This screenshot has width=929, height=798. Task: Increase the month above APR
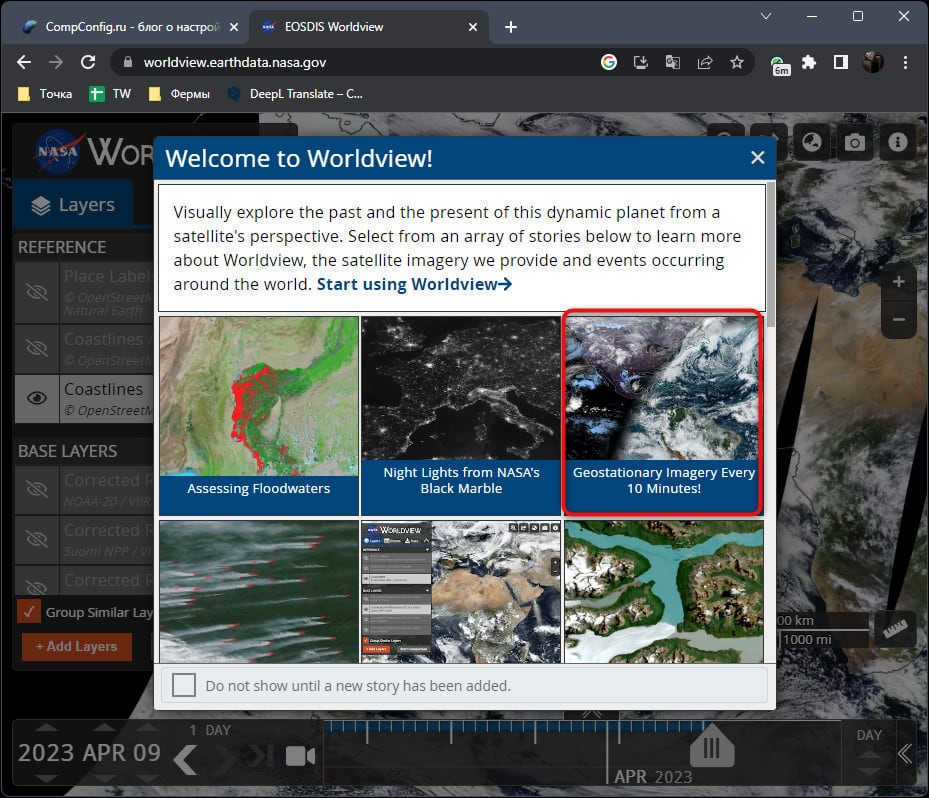point(104,728)
